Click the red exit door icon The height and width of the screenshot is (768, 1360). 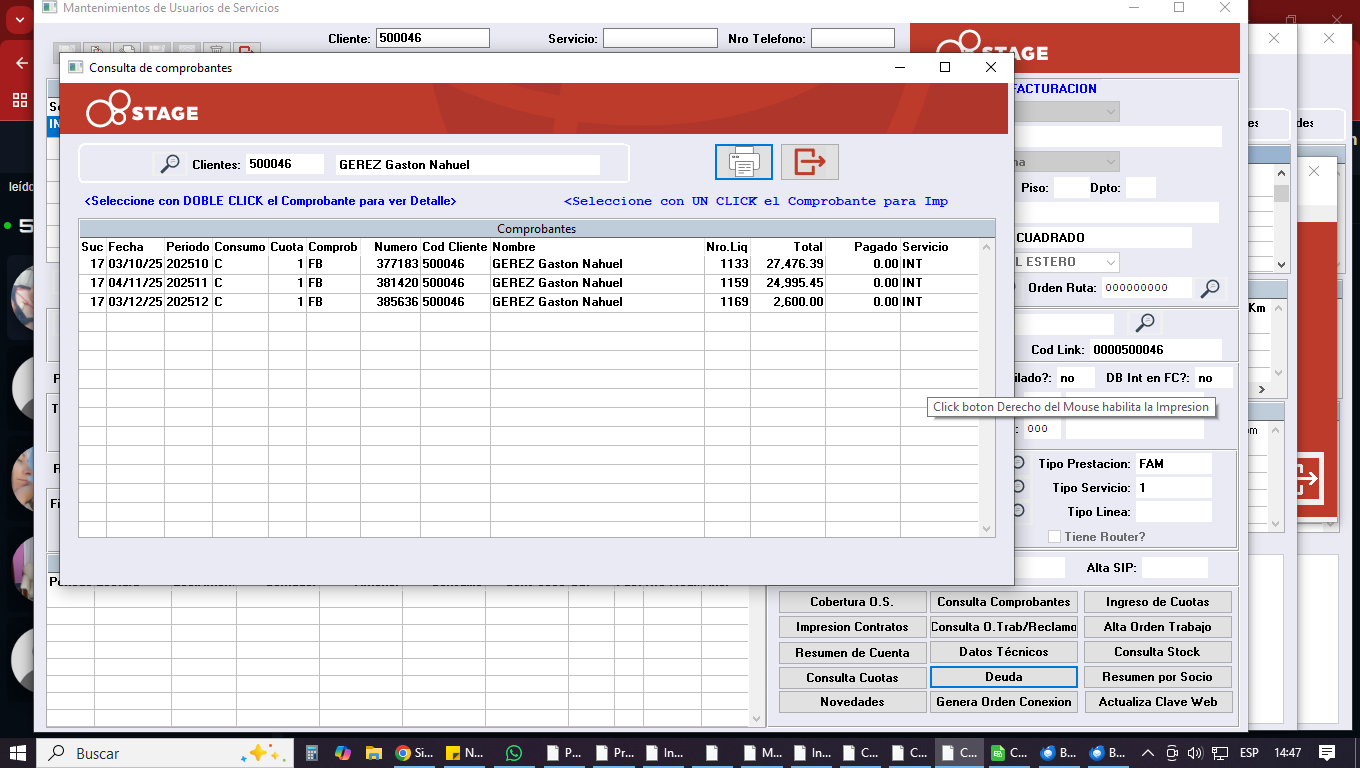(x=809, y=161)
